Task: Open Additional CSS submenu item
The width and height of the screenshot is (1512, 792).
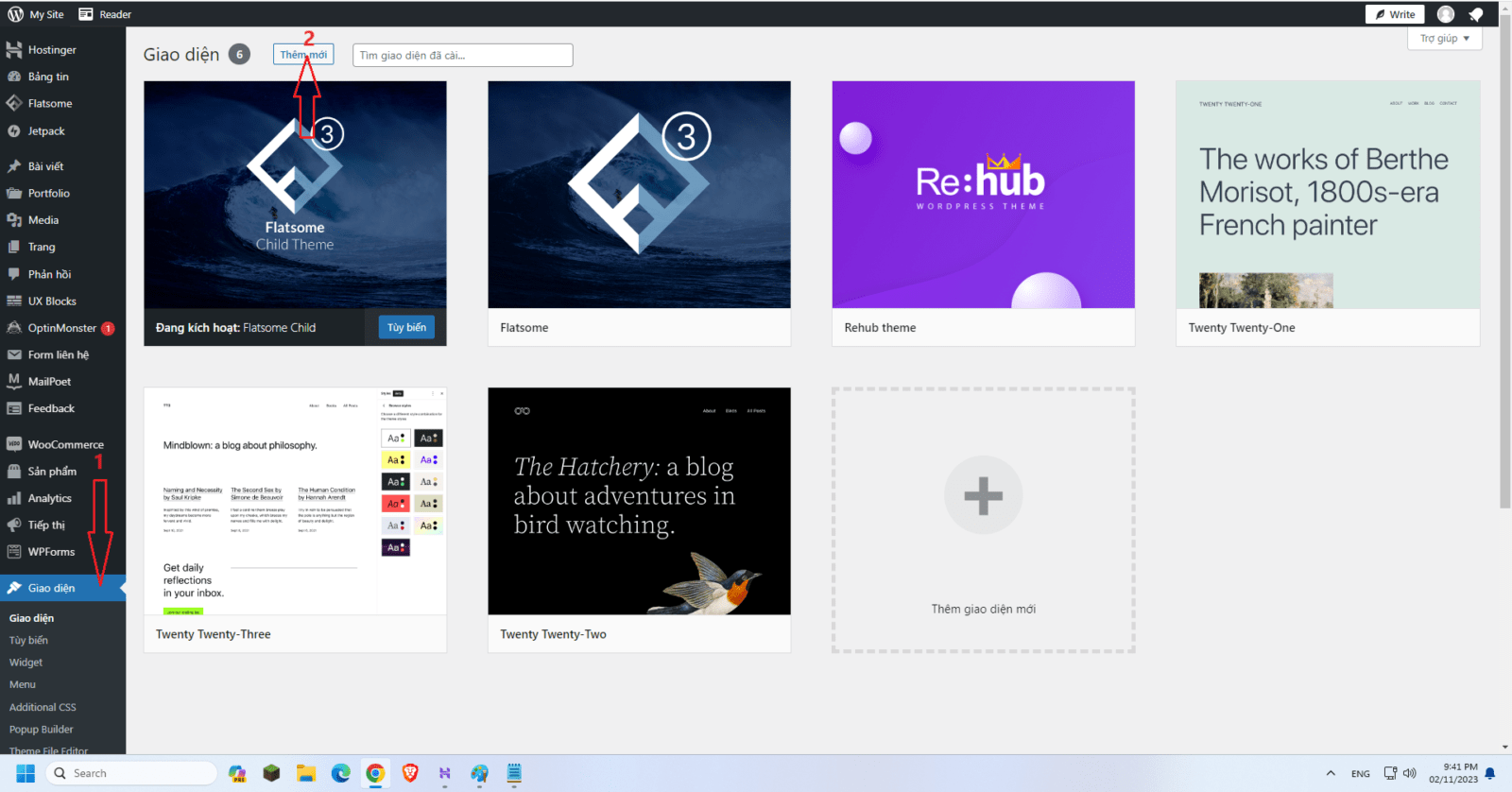Action: click(43, 707)
